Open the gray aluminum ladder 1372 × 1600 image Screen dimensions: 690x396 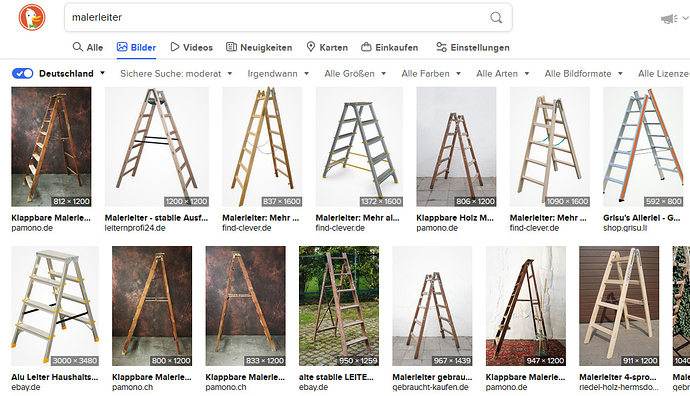[359, 147]
